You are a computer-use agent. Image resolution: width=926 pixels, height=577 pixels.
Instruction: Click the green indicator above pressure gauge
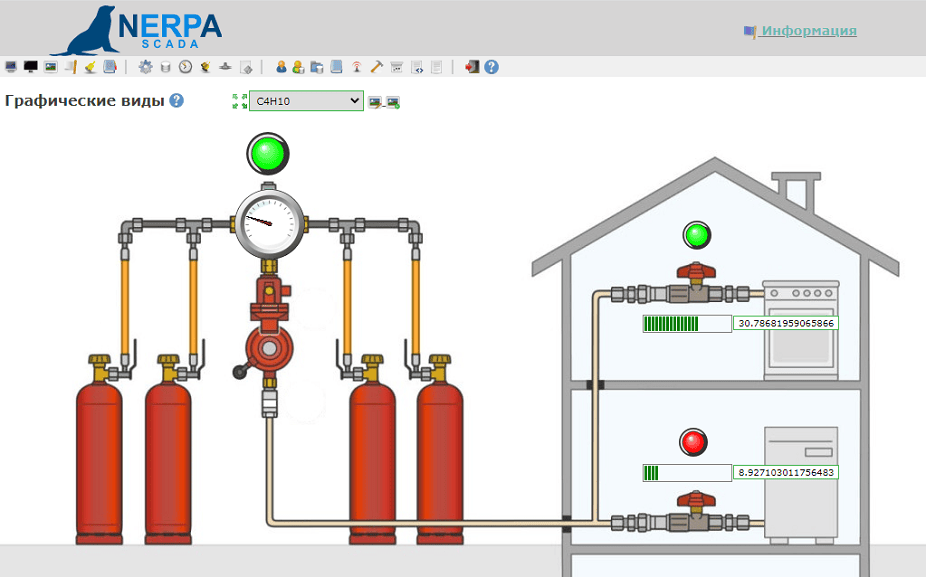point(268,154)
